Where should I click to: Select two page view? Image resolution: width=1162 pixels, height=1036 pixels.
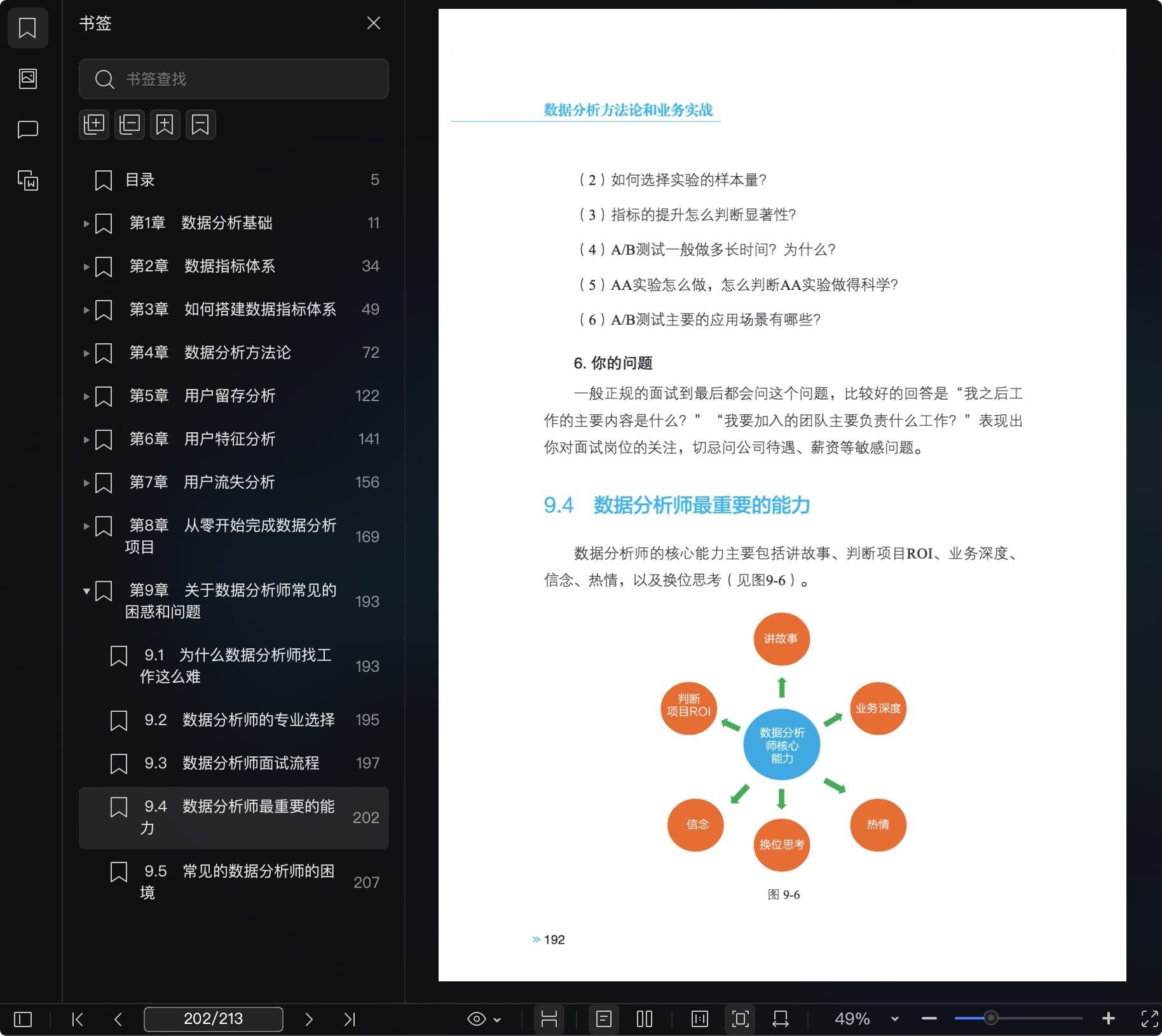(x=645, y=1019)
